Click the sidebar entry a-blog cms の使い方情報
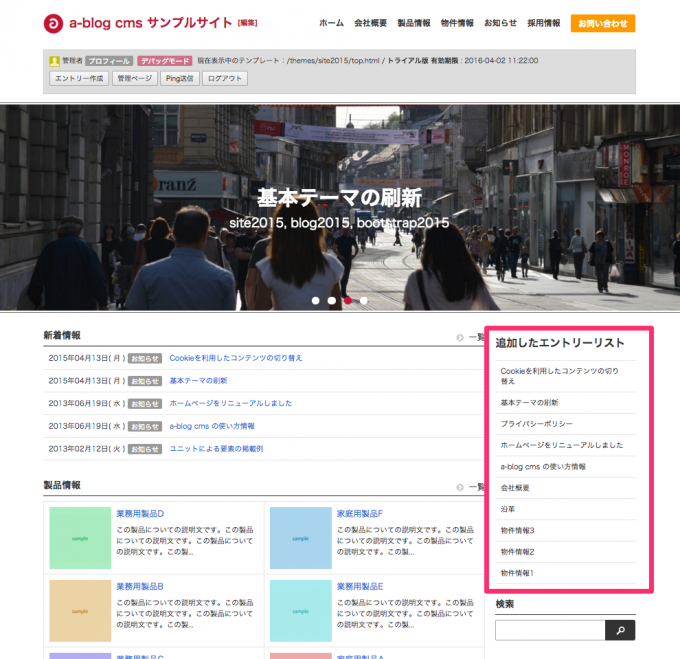This screenshot has width=680, height=659. (543, 467)
